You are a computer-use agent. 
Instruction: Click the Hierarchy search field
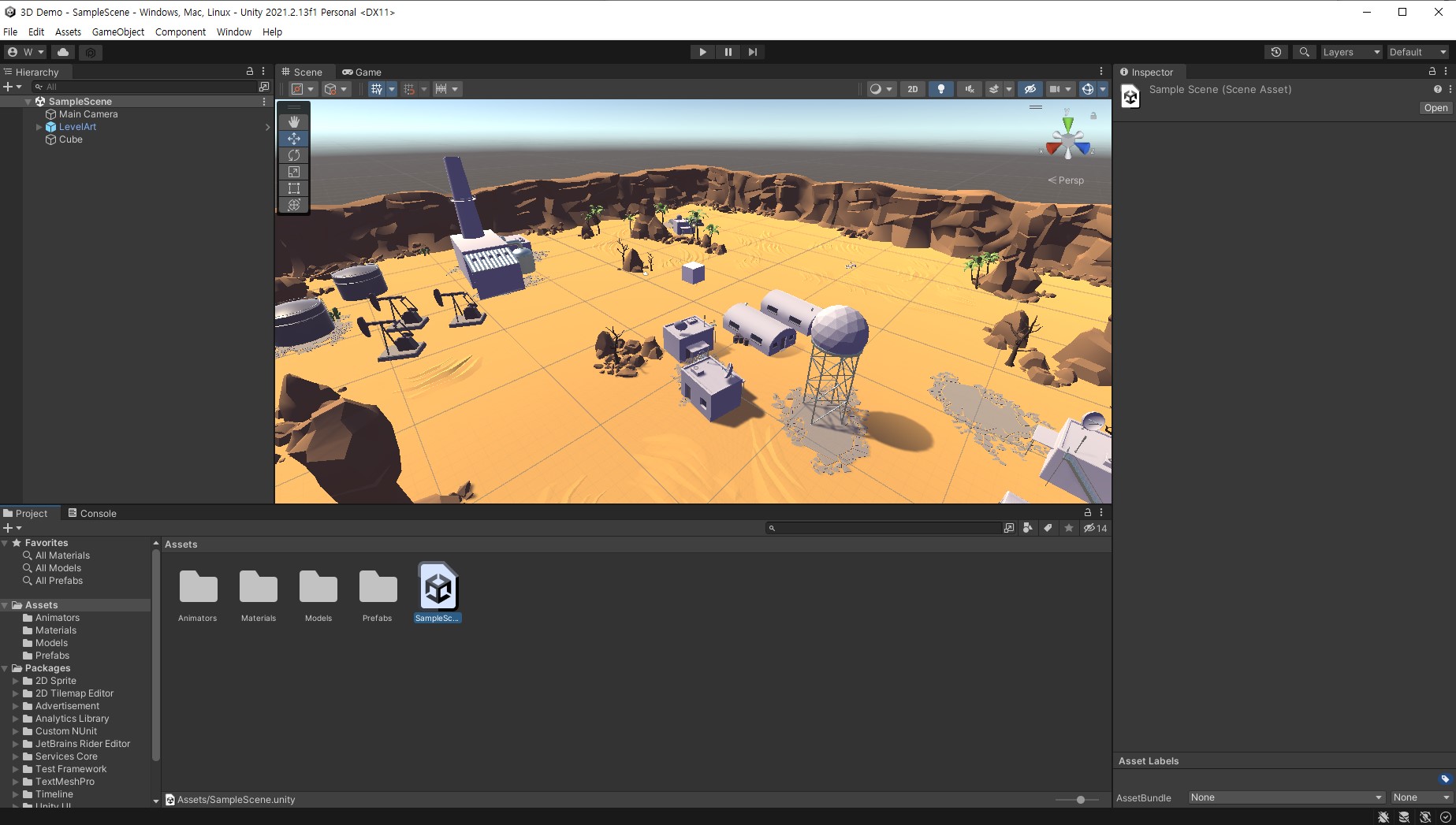146,87
